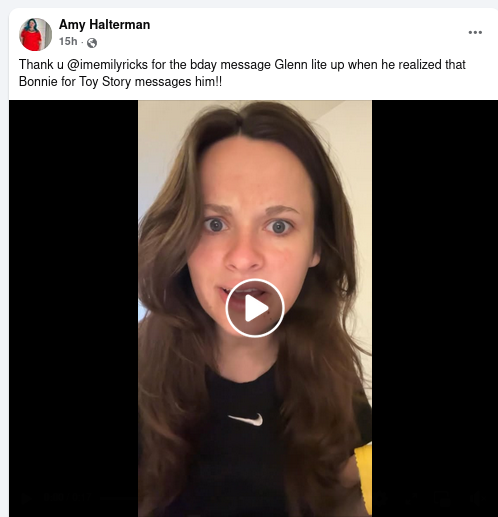Play the video with the circular play button
Image resolution: width=498 pixels, height=517 pixels.
click(x=255, y=308)
